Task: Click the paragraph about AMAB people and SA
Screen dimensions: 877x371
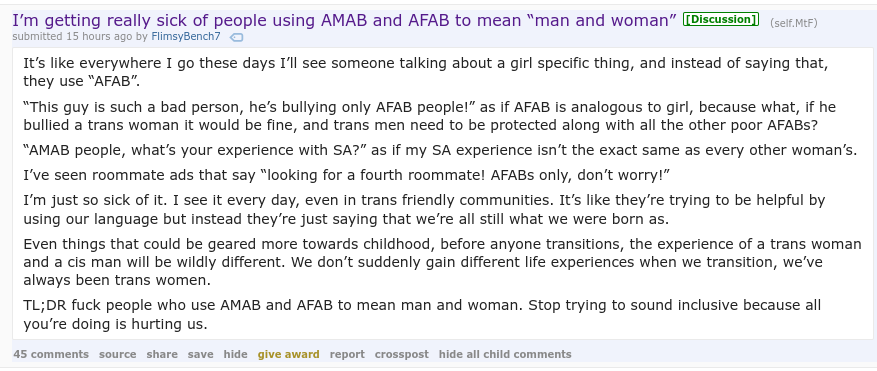Action: coord(440,150)
